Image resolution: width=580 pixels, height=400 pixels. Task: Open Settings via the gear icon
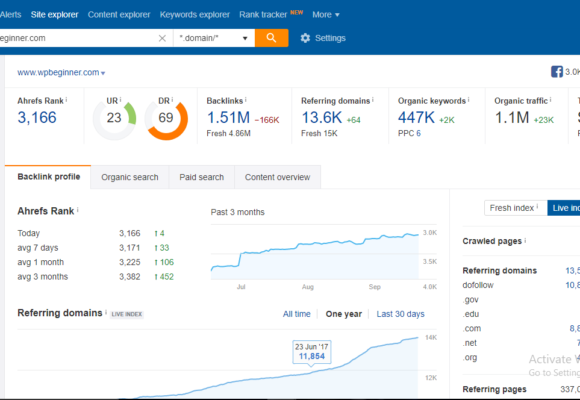pyautogui.click(x=305, y=38)
